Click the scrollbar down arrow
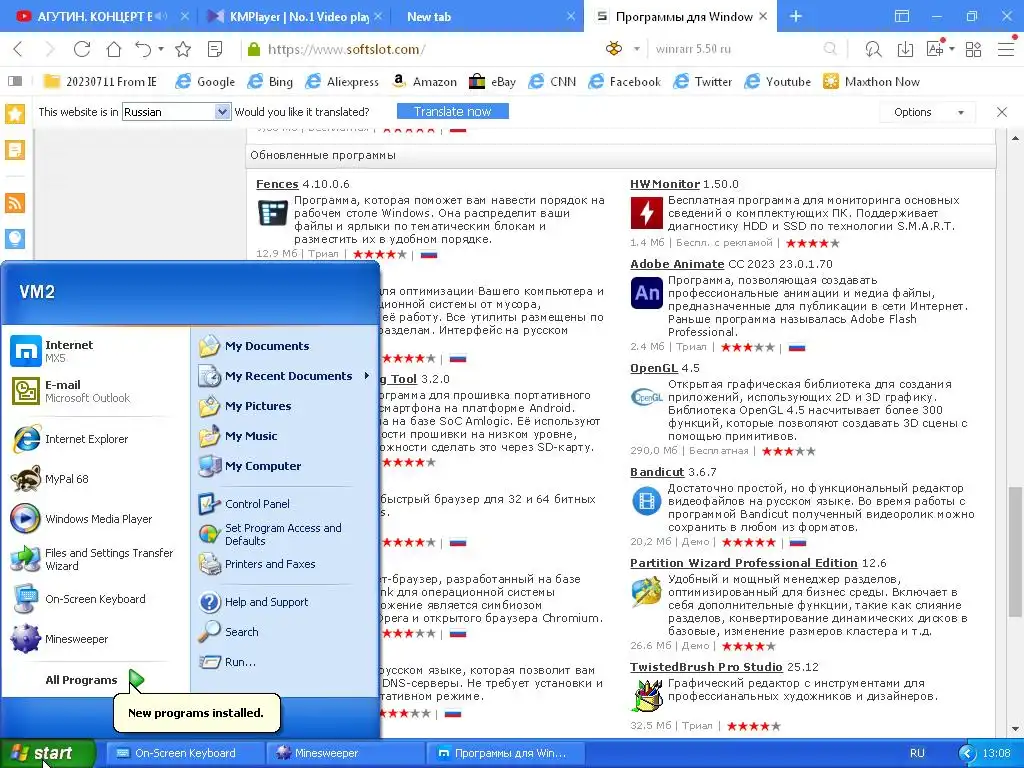Image resolution: width=1024 pixels, height=768 pixels. [x=1015, y=729]
